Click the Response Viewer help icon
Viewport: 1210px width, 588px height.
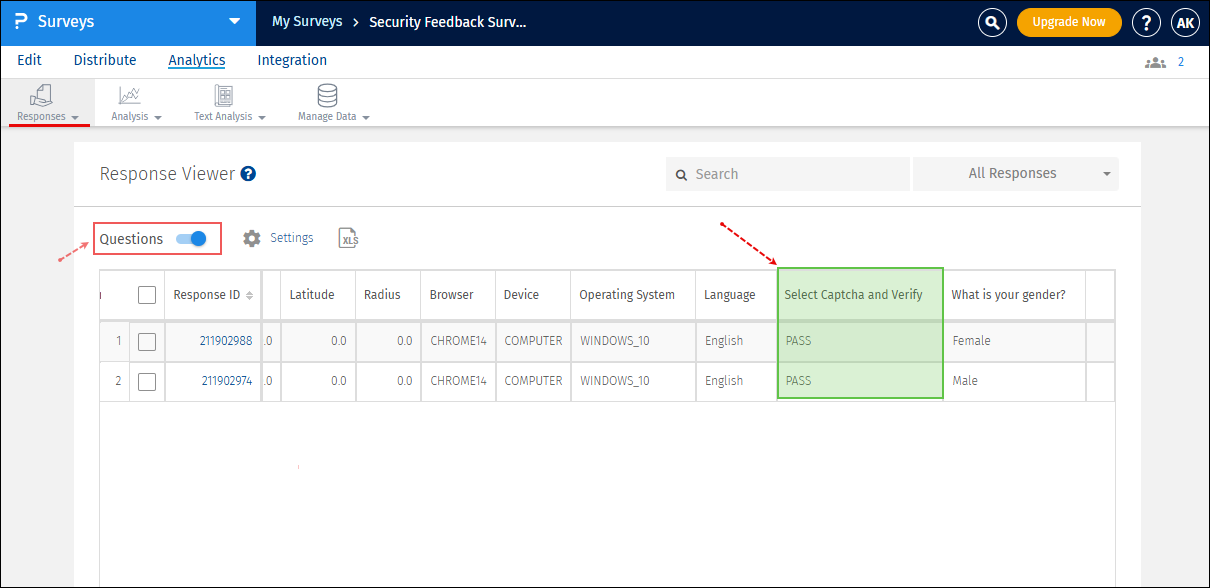pos(248,174)
